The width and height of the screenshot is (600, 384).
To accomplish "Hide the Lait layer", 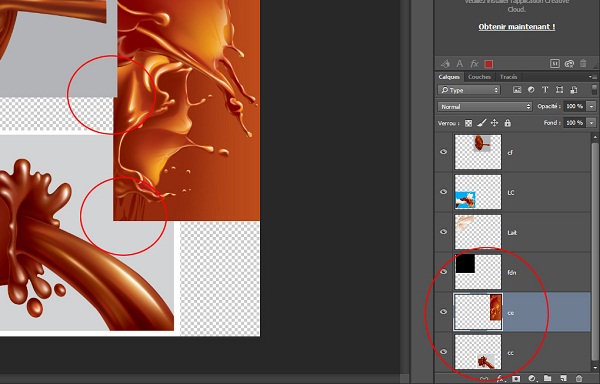I will pyautogui.click(x=443, y=232).
